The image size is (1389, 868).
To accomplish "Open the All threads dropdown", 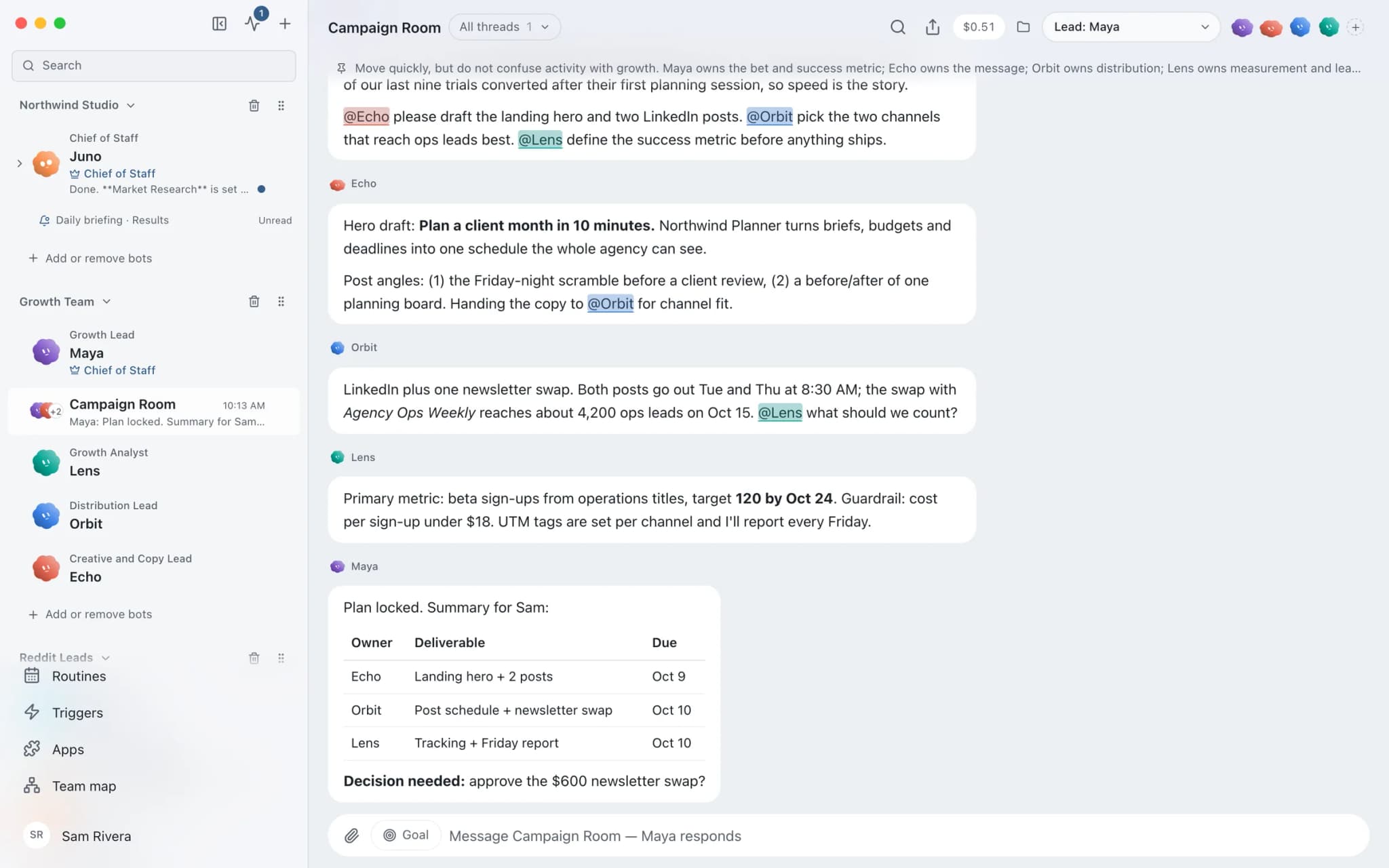I will 504,27.
